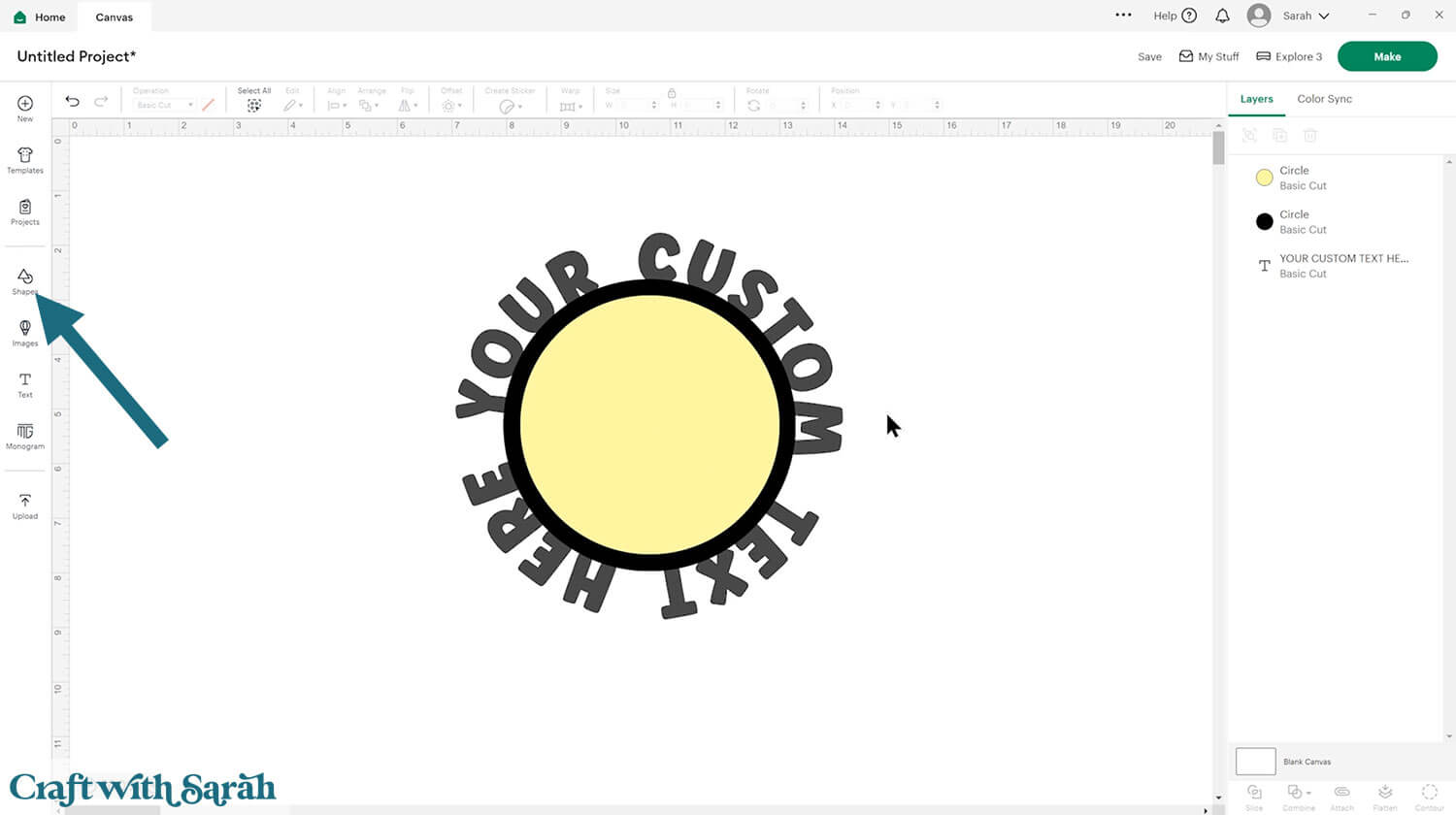Open My Stuff
This screenshot has width=1456, height=815.
[1208, 56]
